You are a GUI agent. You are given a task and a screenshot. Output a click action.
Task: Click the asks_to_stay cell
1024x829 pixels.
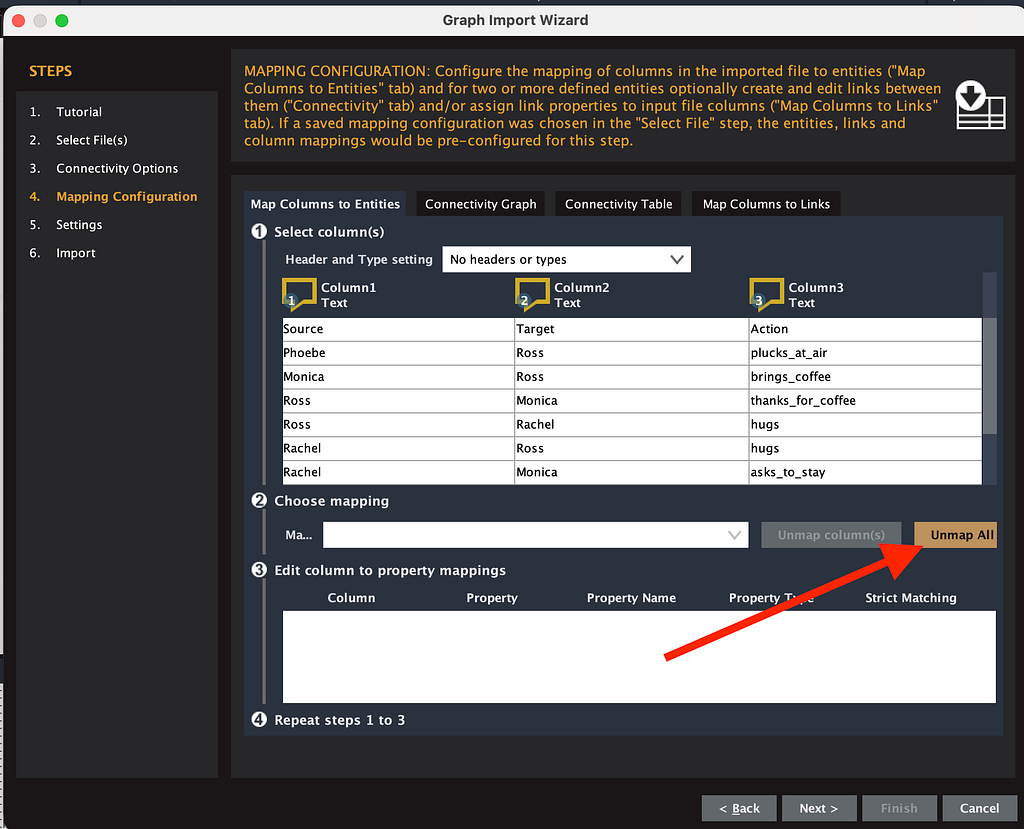(865, 472)
